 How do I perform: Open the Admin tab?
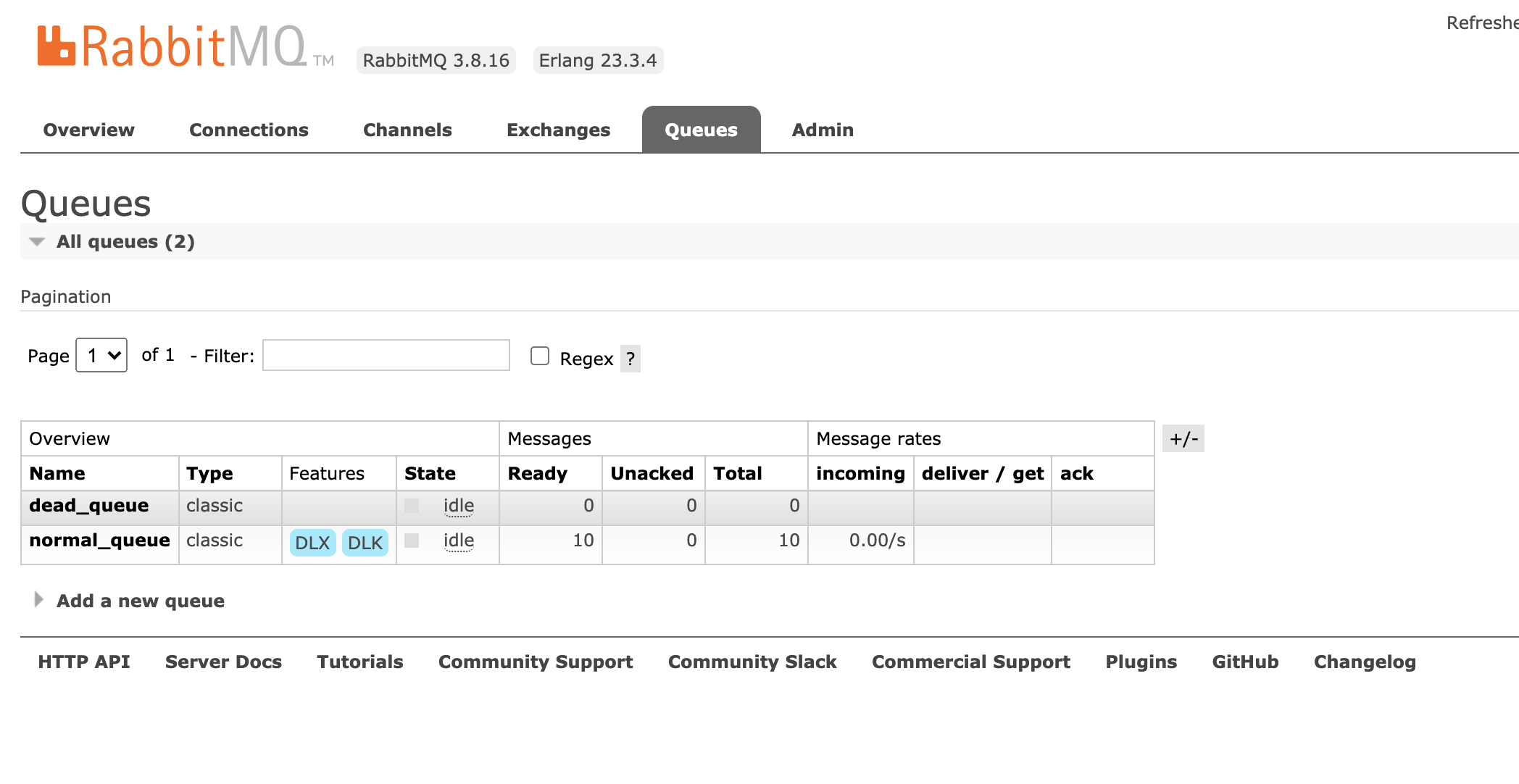[x=823, y=130]
